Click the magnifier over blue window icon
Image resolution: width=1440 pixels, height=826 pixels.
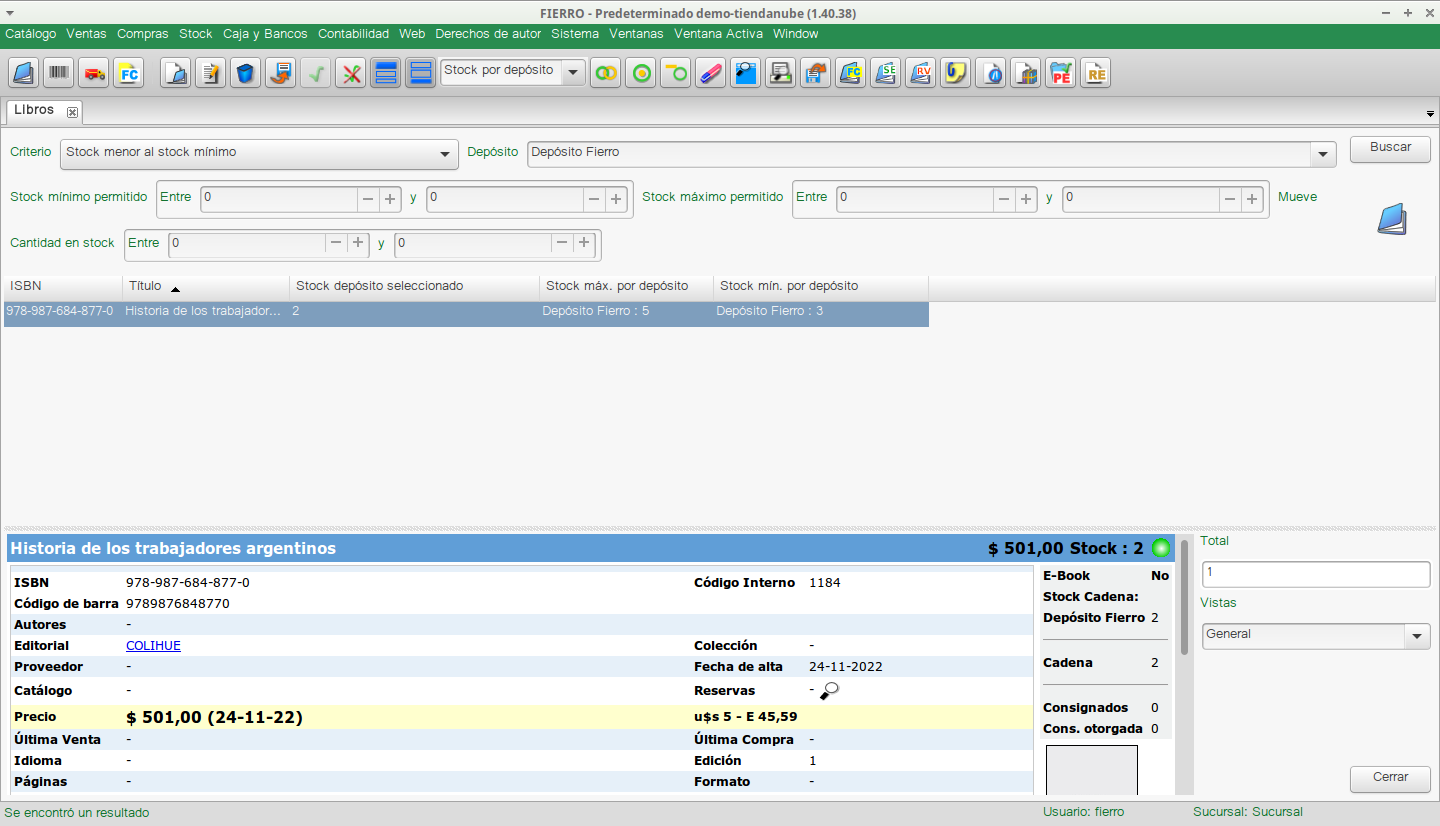click(745, 73)
